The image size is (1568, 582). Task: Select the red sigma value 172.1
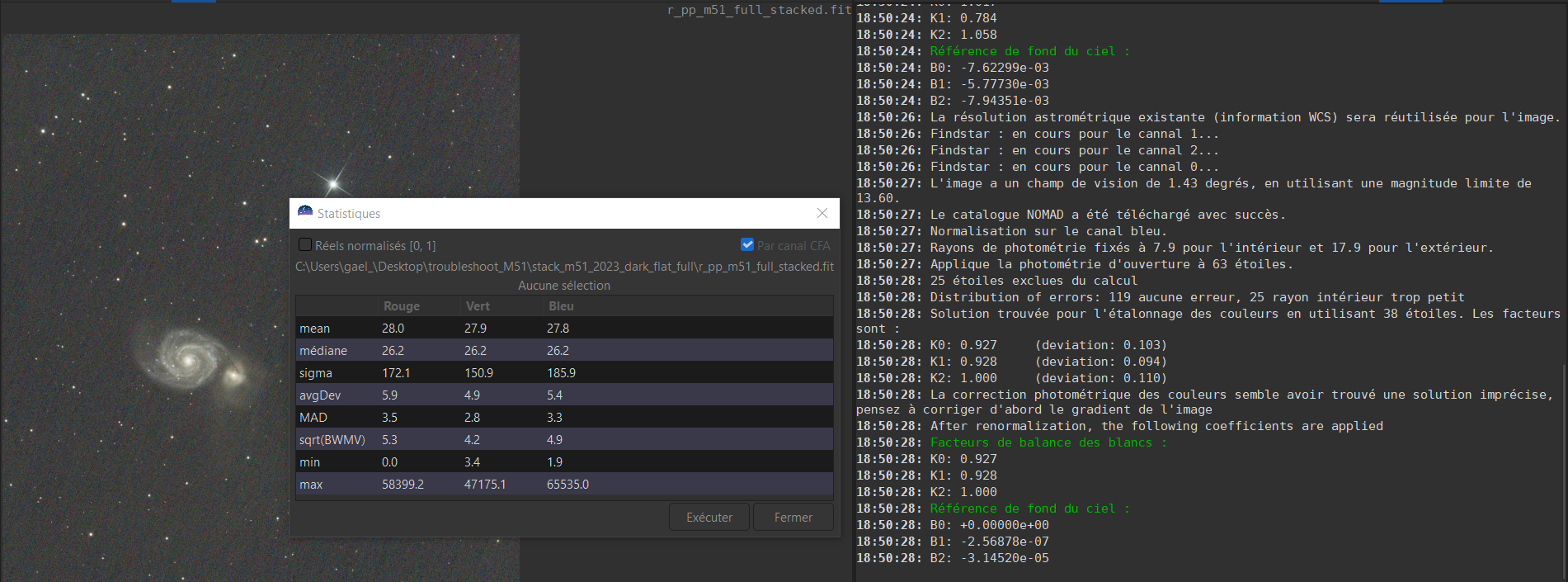pyautogui.click(x=396, y=373)
